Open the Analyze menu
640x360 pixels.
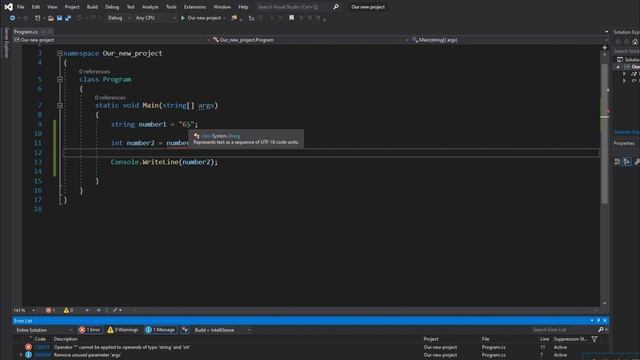[x=150, y=7]
